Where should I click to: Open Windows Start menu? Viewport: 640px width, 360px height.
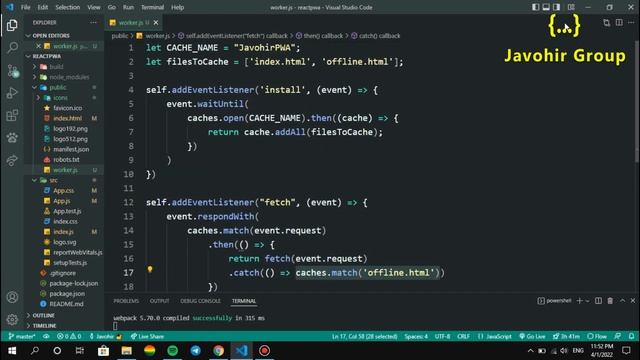click(x=12, y=351)
